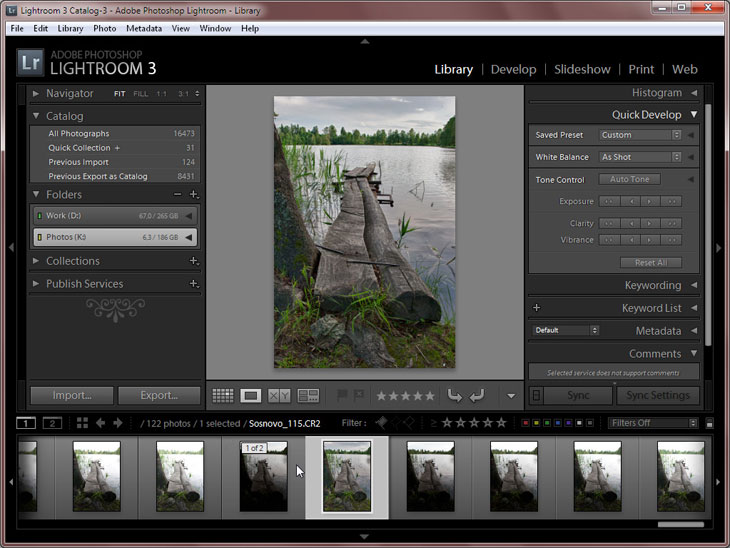Screen dimensions: 730x548
Task: Rotate photo counter-clockwise
Action: [455, 396]
